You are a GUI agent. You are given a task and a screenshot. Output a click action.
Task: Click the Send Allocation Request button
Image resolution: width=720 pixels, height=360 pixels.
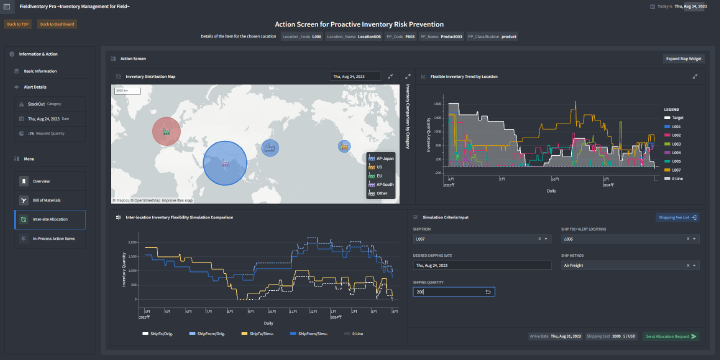tap(670, 336)
